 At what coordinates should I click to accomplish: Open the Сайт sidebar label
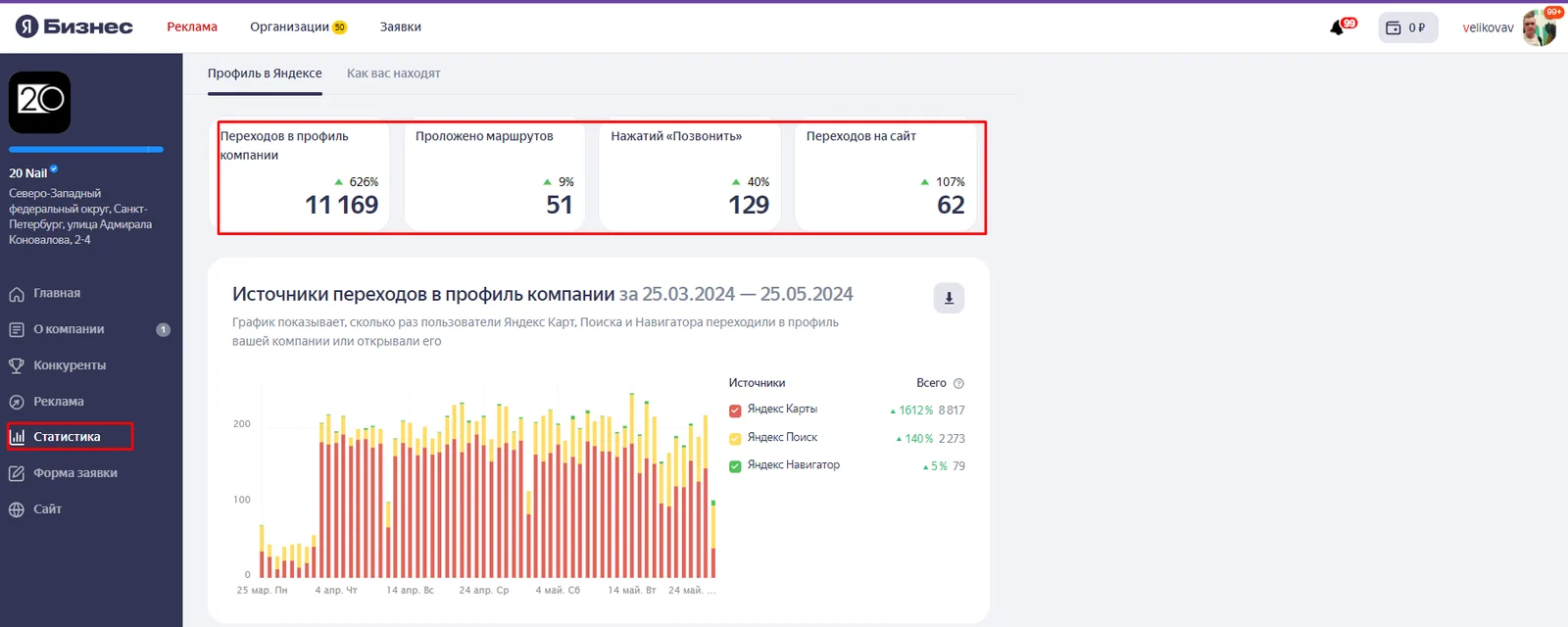click(x=47, y=509)
